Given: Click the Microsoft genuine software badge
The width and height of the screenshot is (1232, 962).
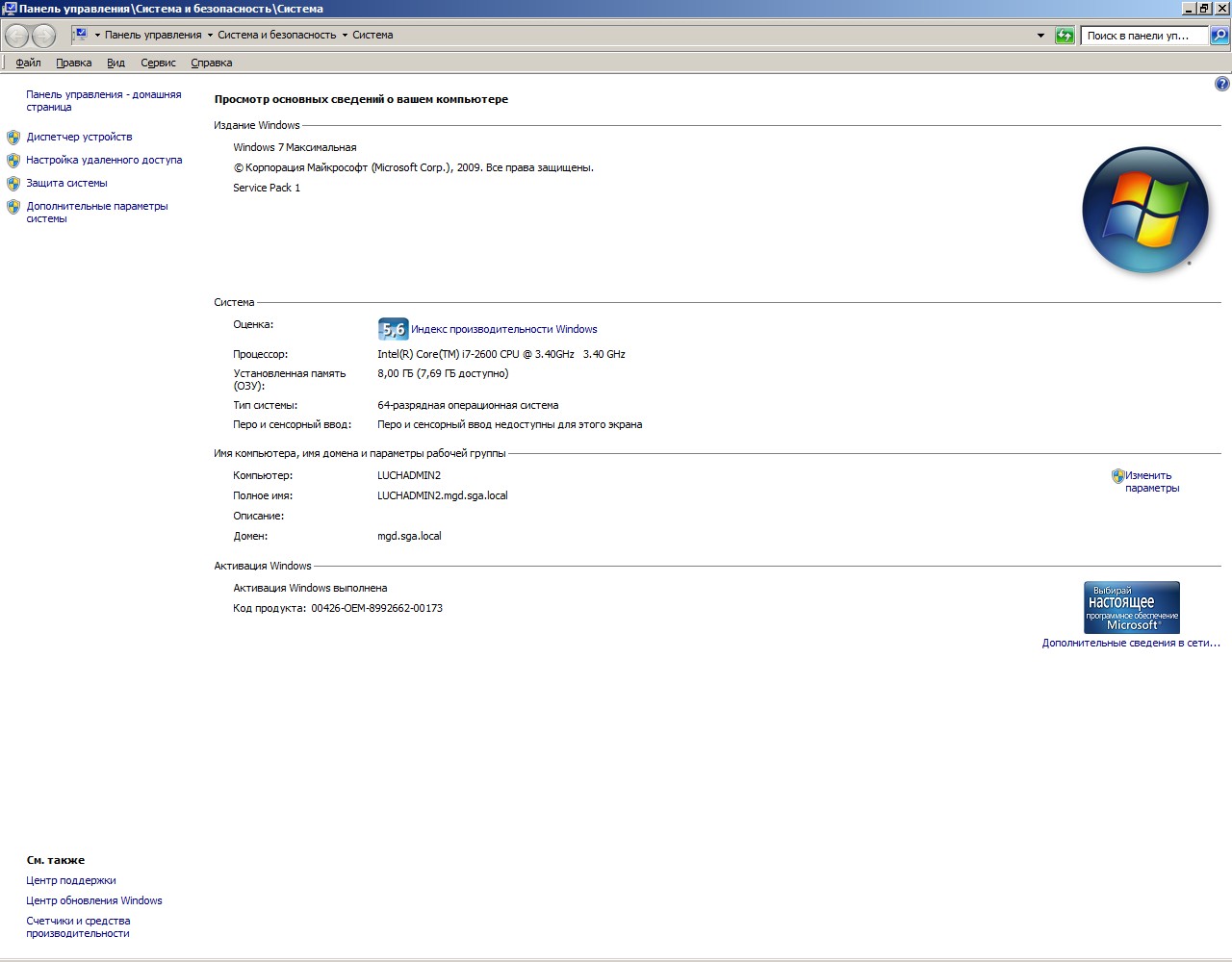Looking at the screenshot, I should (1132, 607).
